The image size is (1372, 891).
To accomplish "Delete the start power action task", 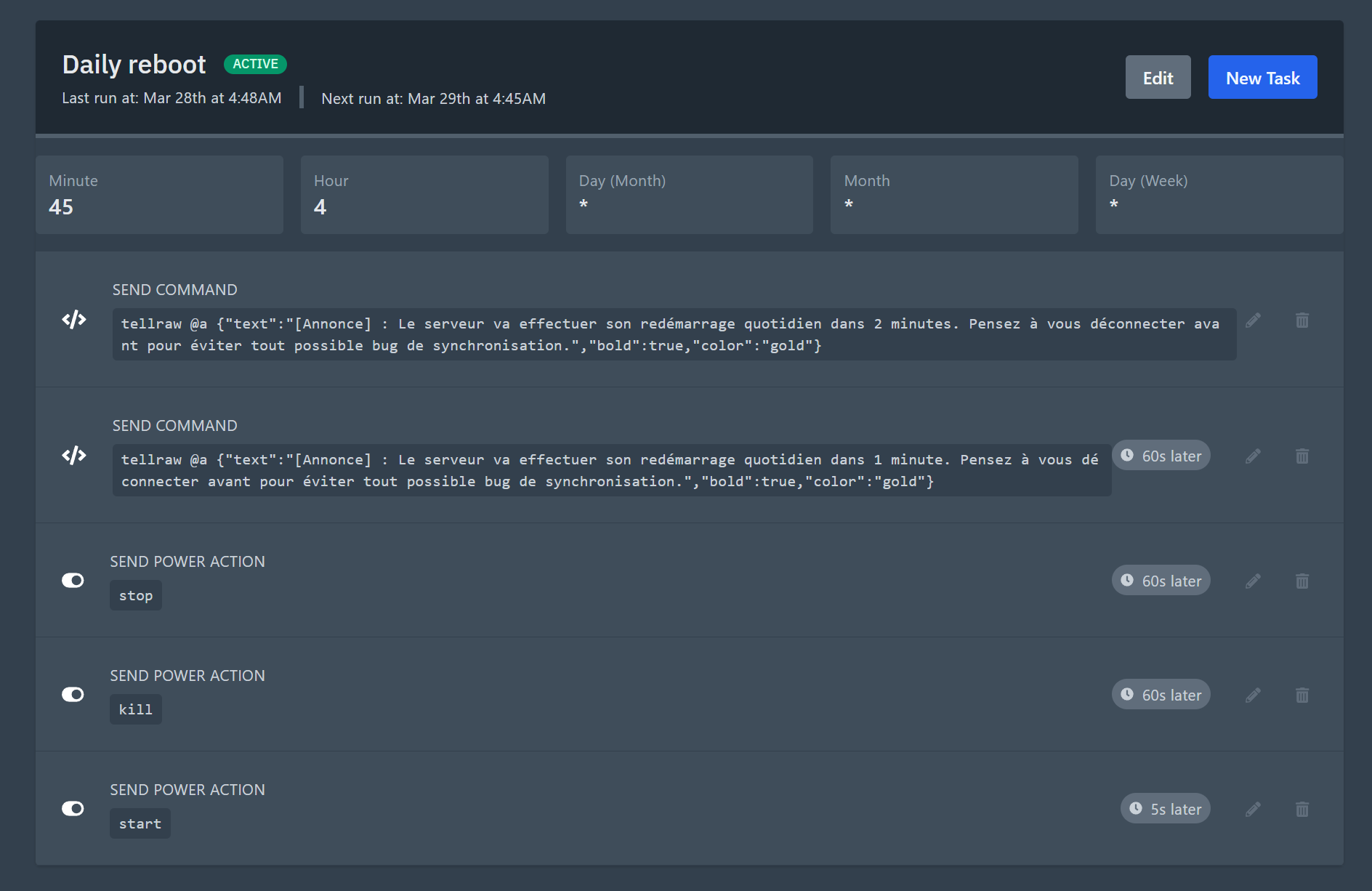I will point(1302,809).
